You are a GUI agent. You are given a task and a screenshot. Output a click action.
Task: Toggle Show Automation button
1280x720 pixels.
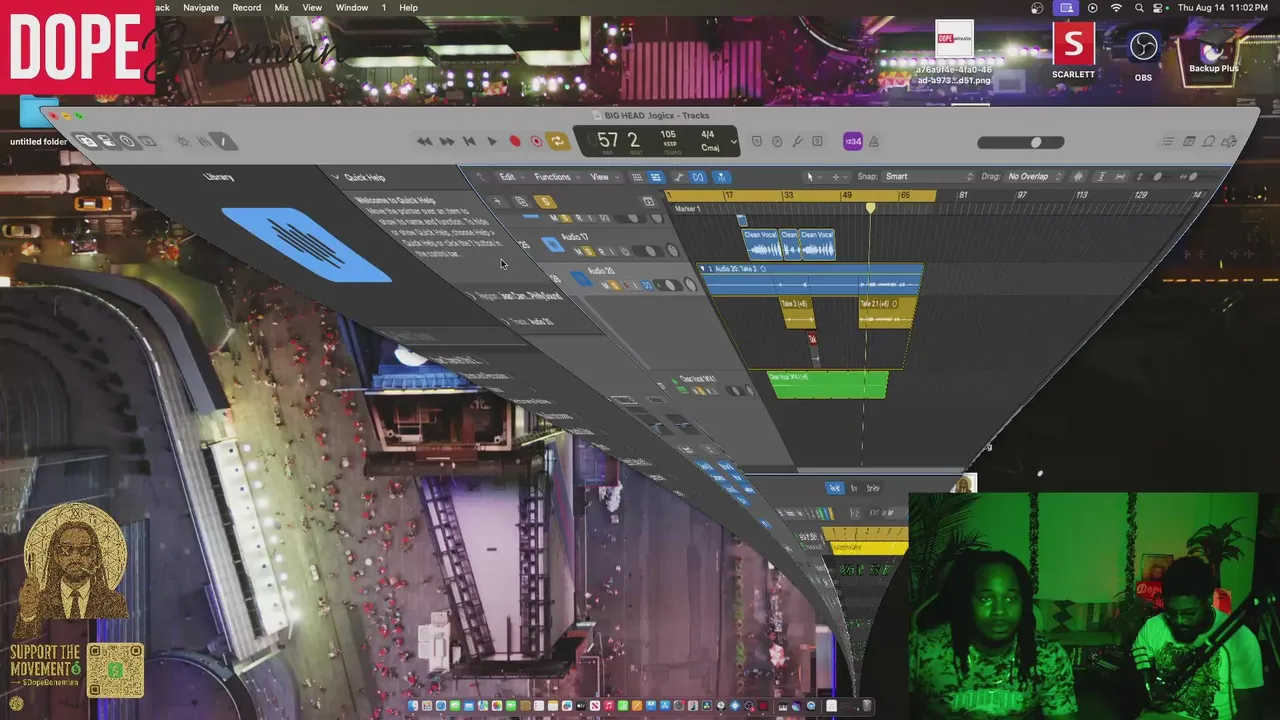680,177
